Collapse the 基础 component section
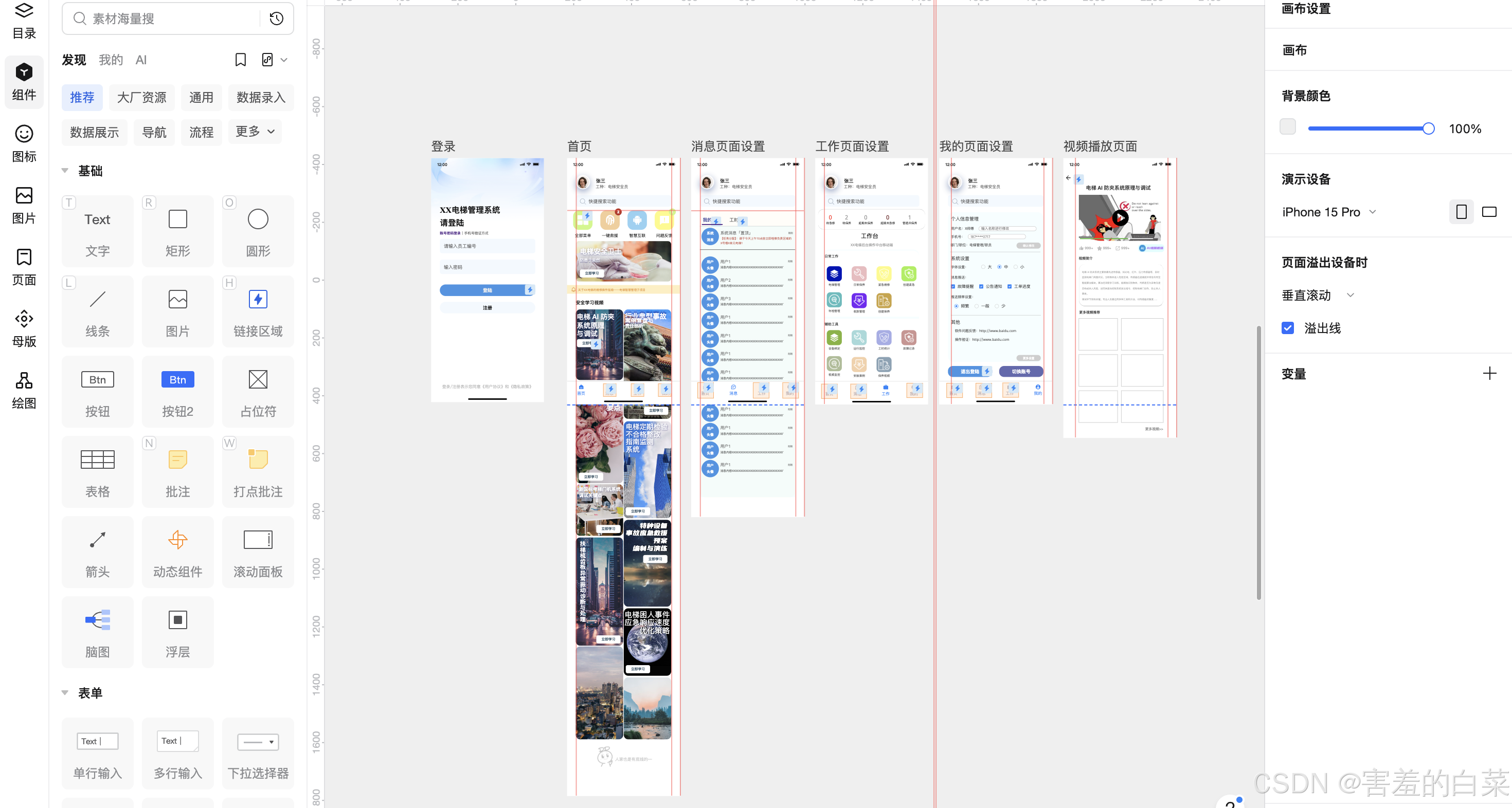This screenshot has height=808, width=1512. tap(65, 171)
